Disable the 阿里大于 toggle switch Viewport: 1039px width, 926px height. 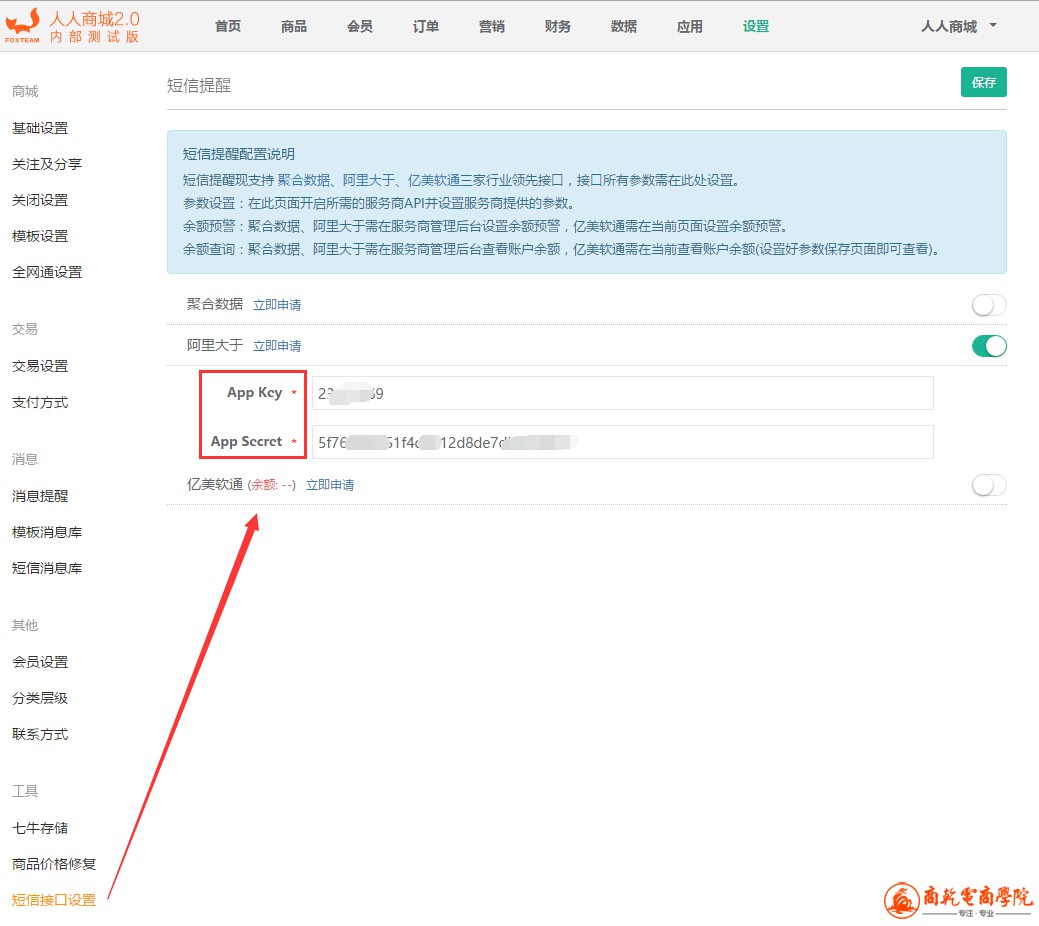pos(989,345)
